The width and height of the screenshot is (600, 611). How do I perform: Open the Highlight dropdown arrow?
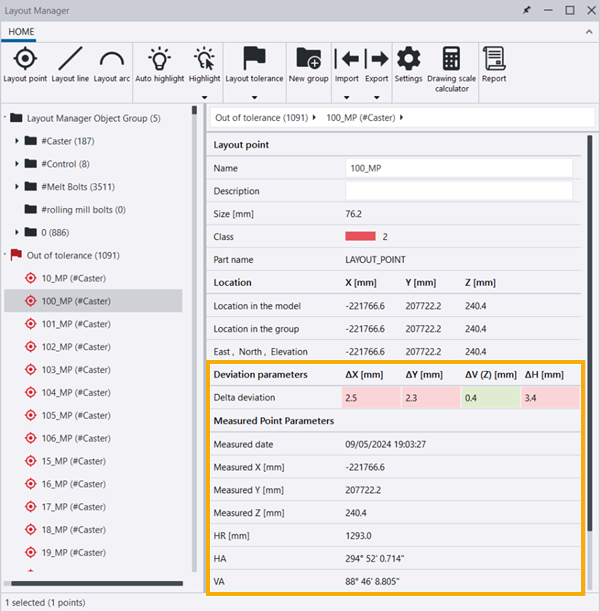pos(205,98)
